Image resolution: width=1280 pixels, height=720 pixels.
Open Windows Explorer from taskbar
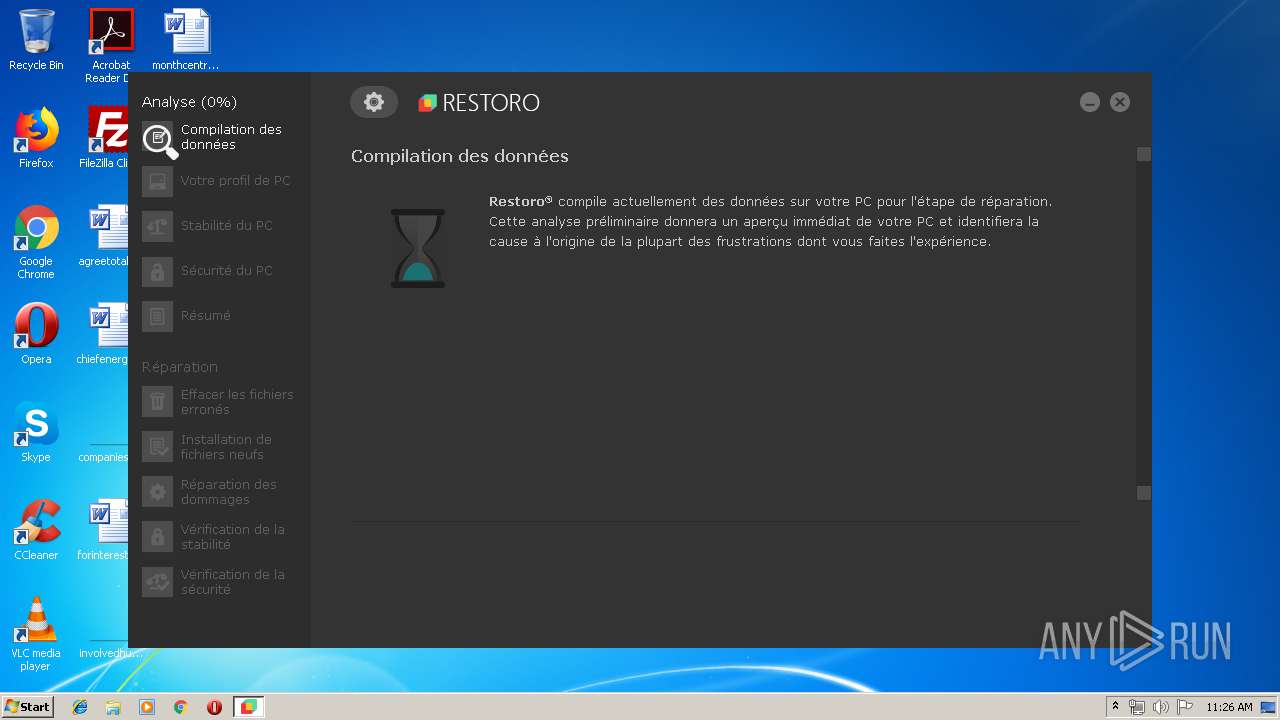113,707
